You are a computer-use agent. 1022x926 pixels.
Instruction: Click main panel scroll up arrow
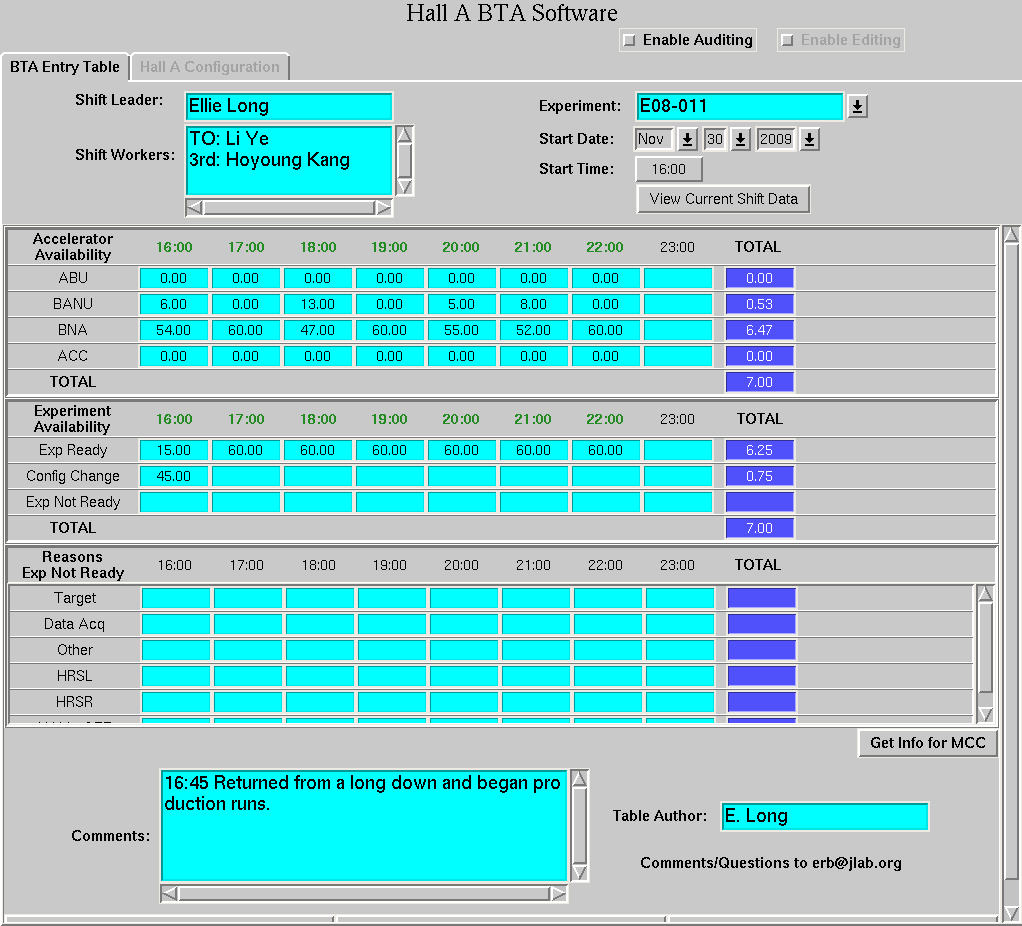click(x=1011, y=235)
